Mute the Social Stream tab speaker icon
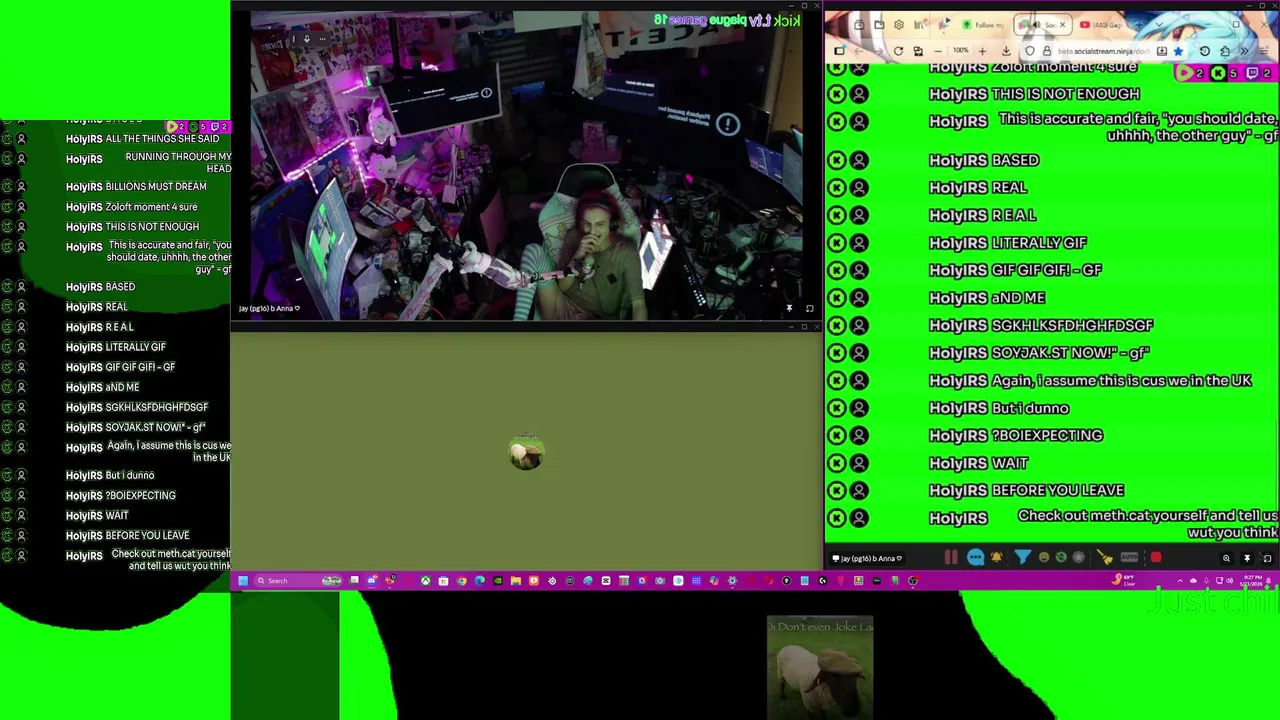This screenshot has height=720, width=1280. tap(1037, 25)
